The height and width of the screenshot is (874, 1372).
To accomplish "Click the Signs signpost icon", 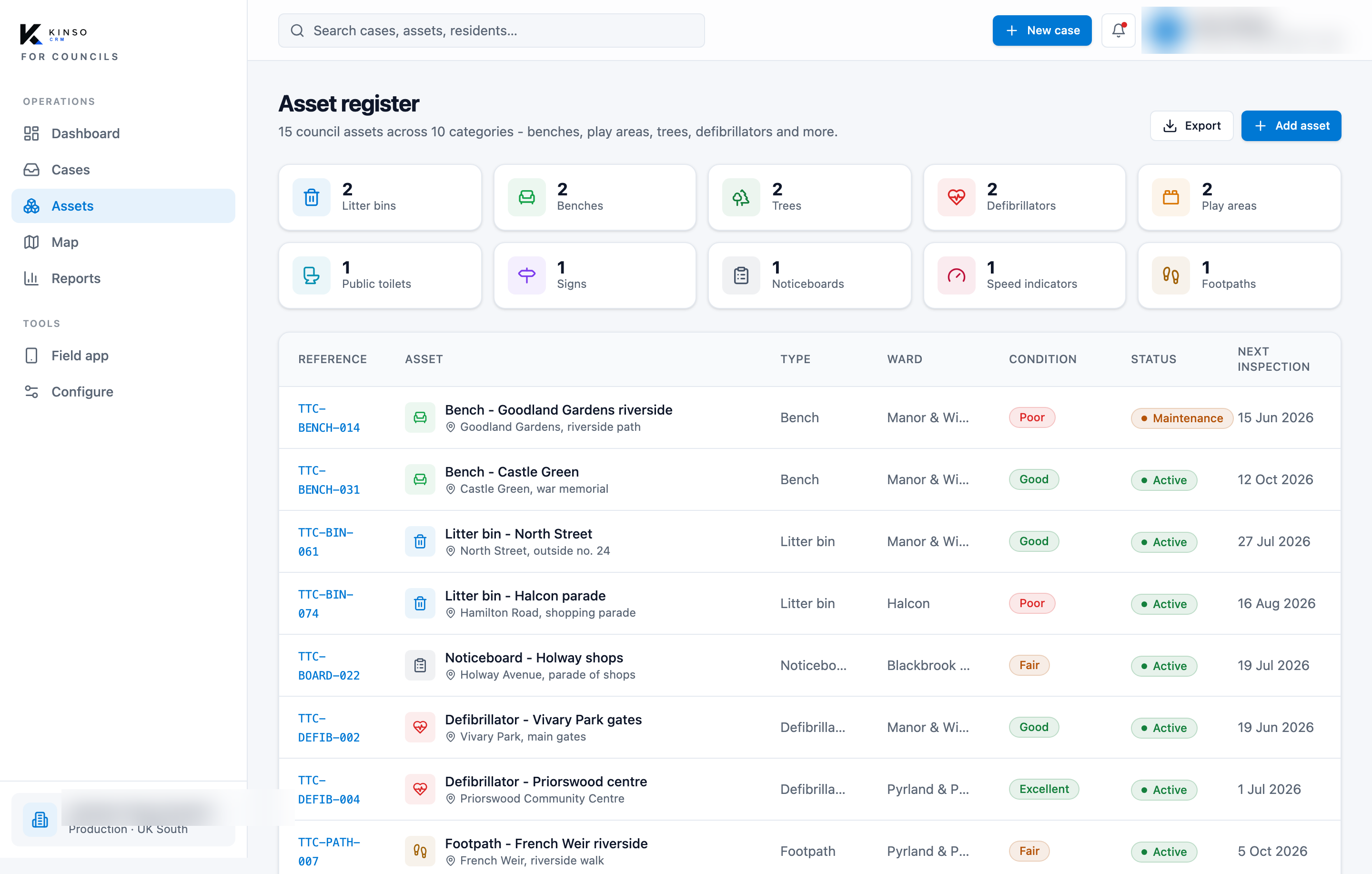I will [526, 275].
